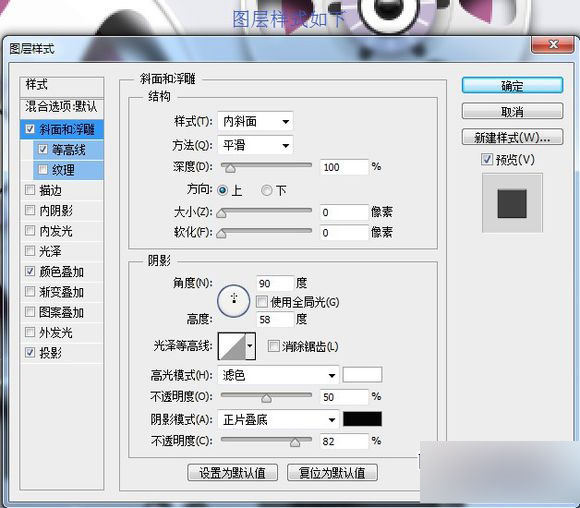Screen dimensions: 580x508
Task: Select the 斜面和浮雕 list item label
Action: (x=67, y=129)
